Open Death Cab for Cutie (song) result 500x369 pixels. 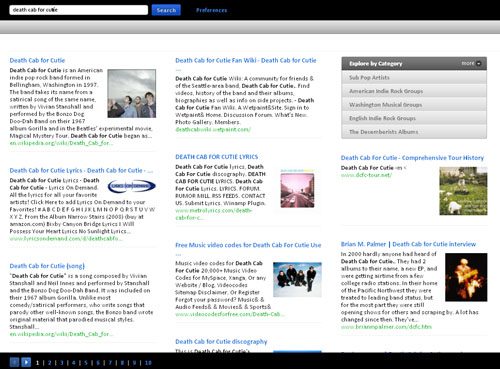[x=47, y=266]
